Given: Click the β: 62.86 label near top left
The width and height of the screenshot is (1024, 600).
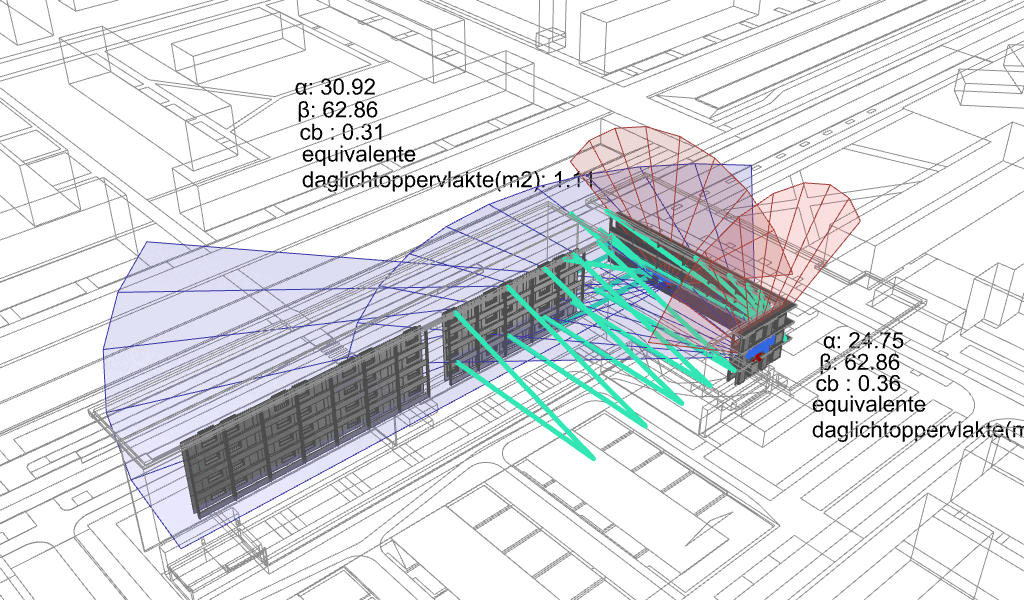Looking at the screenshot, I should [337, 110].
